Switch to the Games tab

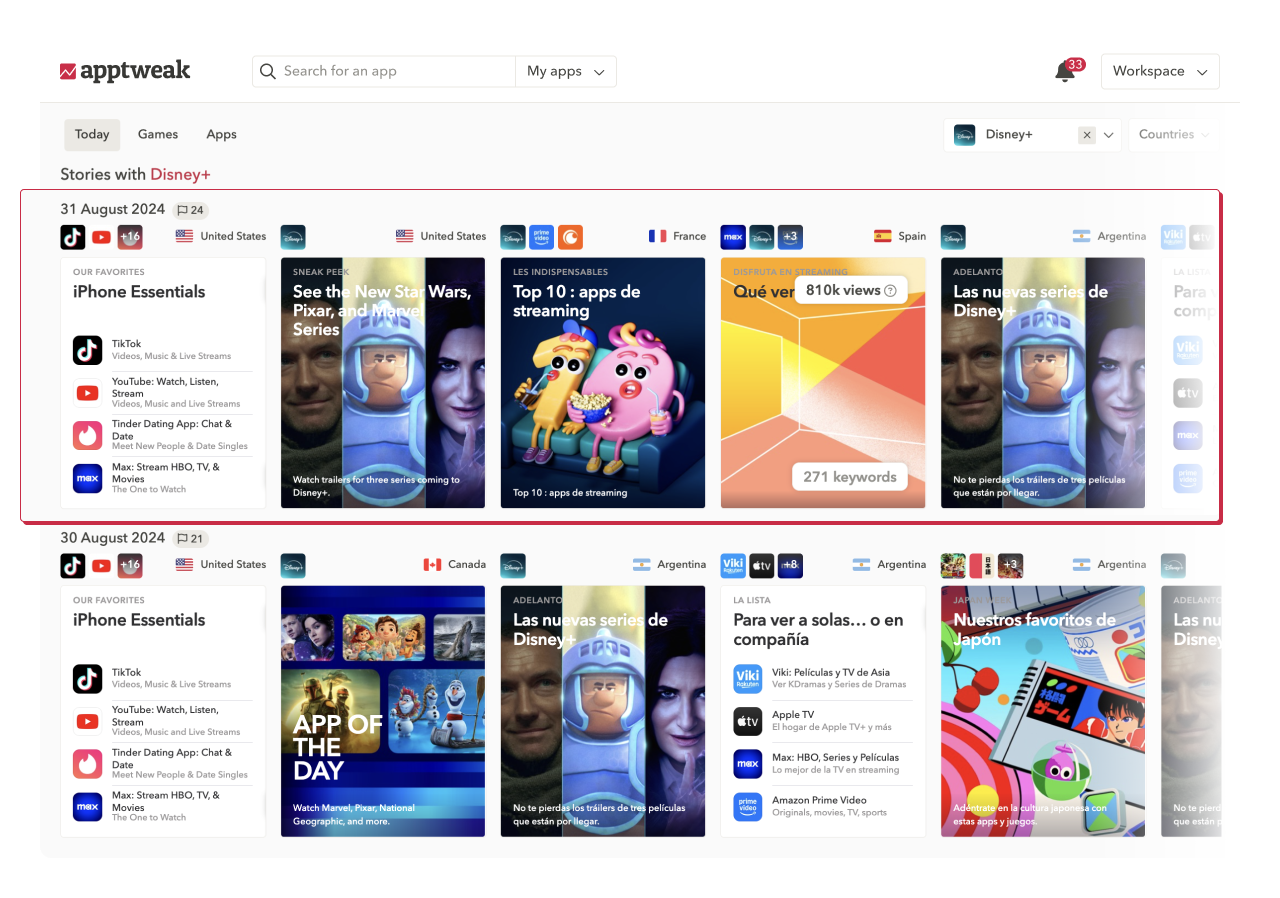point(158,135)
